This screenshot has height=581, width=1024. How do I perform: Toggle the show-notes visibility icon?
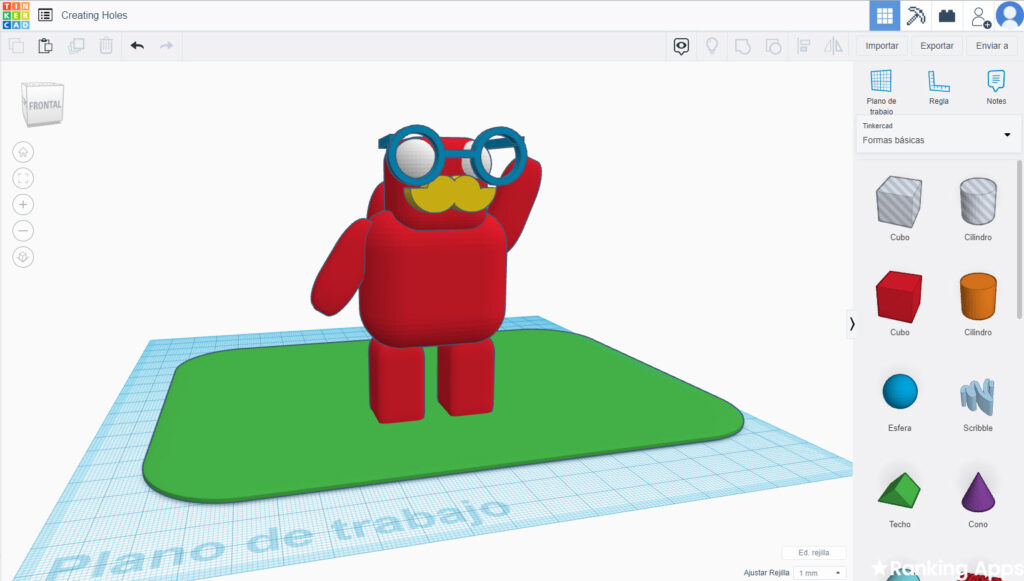682,46
